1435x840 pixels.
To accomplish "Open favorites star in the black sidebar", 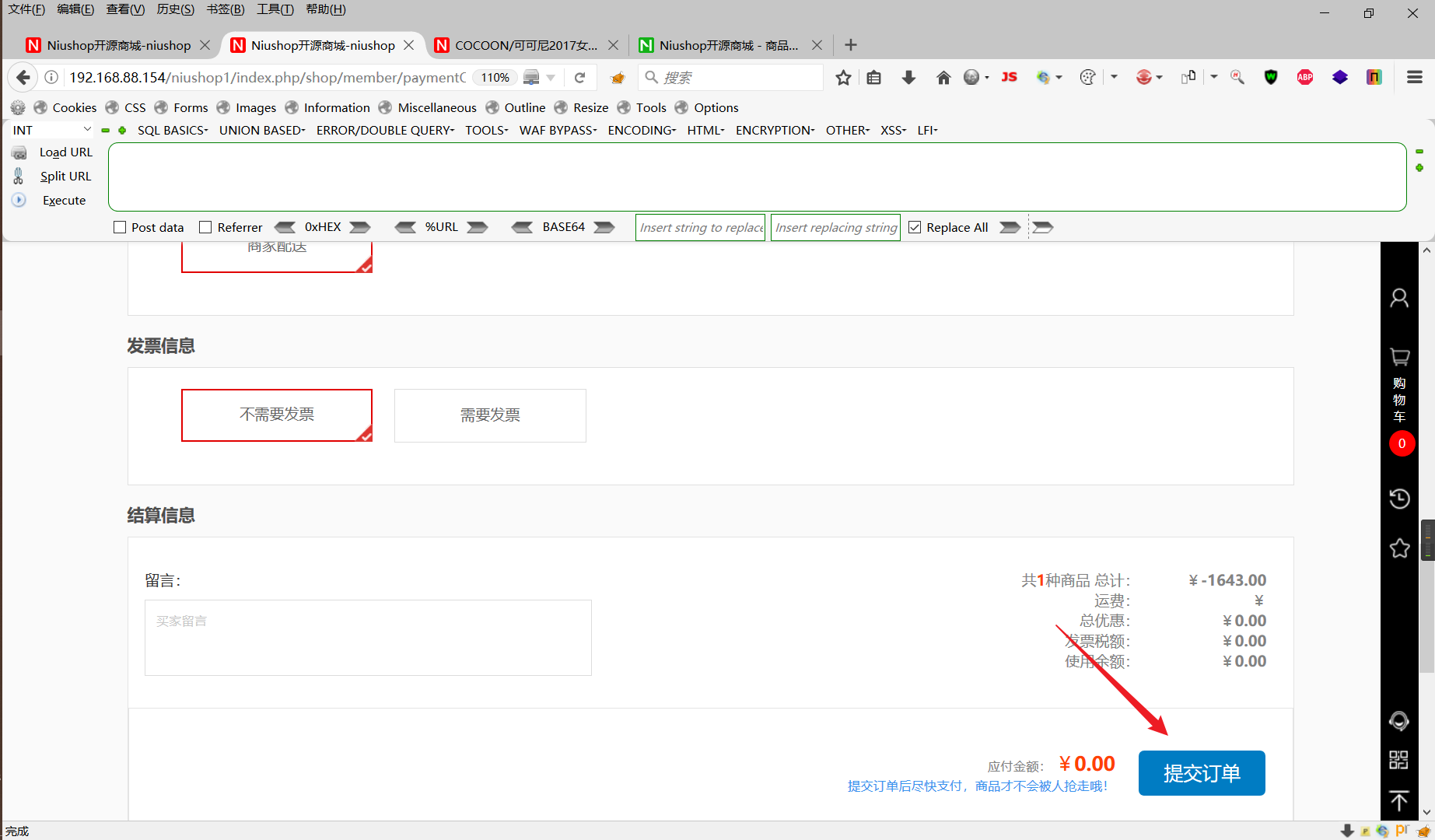I will click(x=1399, y=548).
